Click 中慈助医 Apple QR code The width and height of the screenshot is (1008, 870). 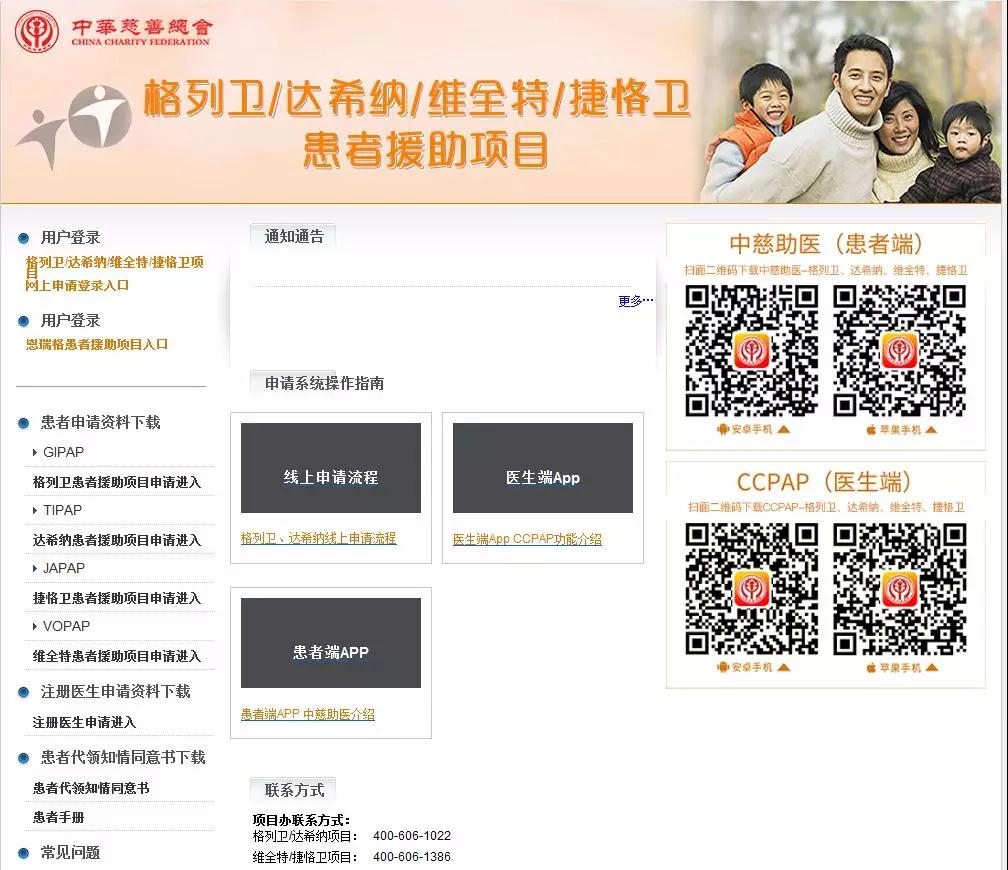899,351
